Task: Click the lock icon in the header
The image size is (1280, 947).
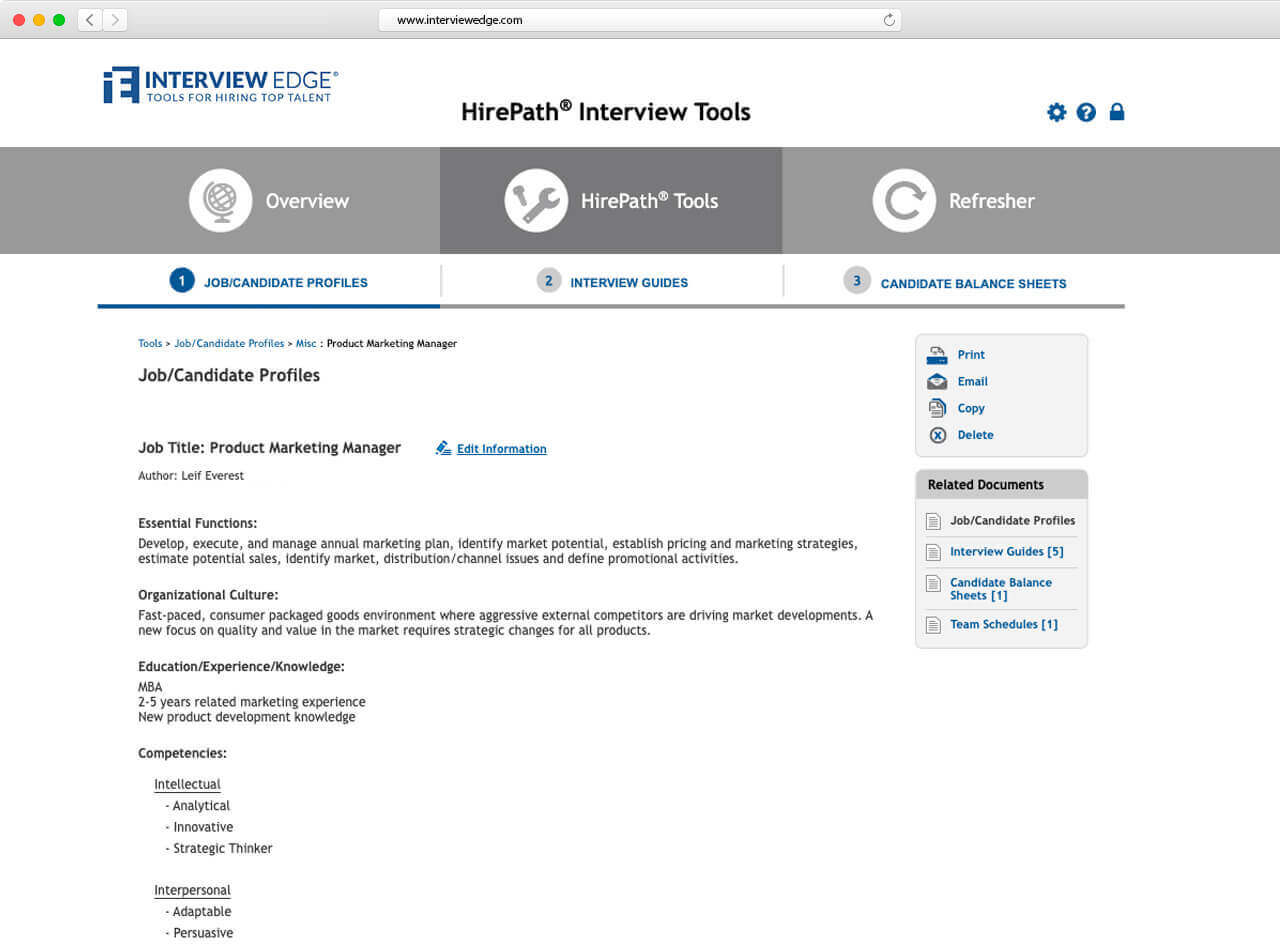Action: [x=1117, y=112]
